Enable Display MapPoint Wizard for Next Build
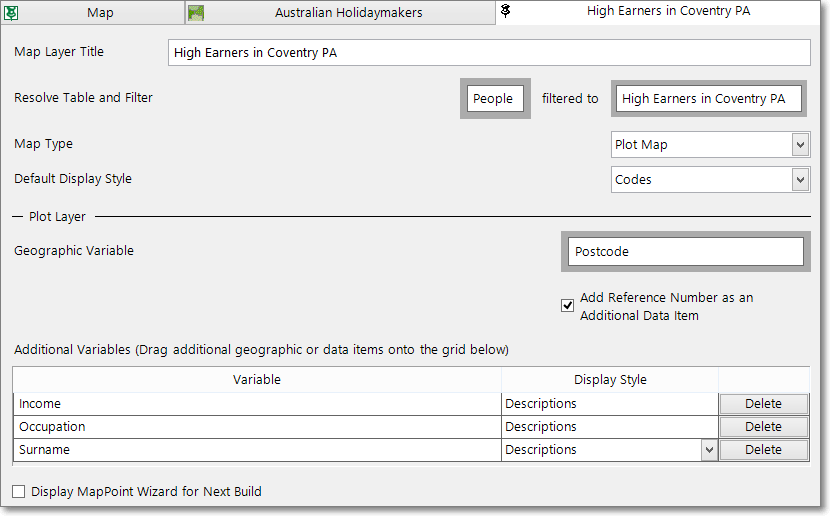This screenshot has width=830, height=516. (x=19, y=492)
